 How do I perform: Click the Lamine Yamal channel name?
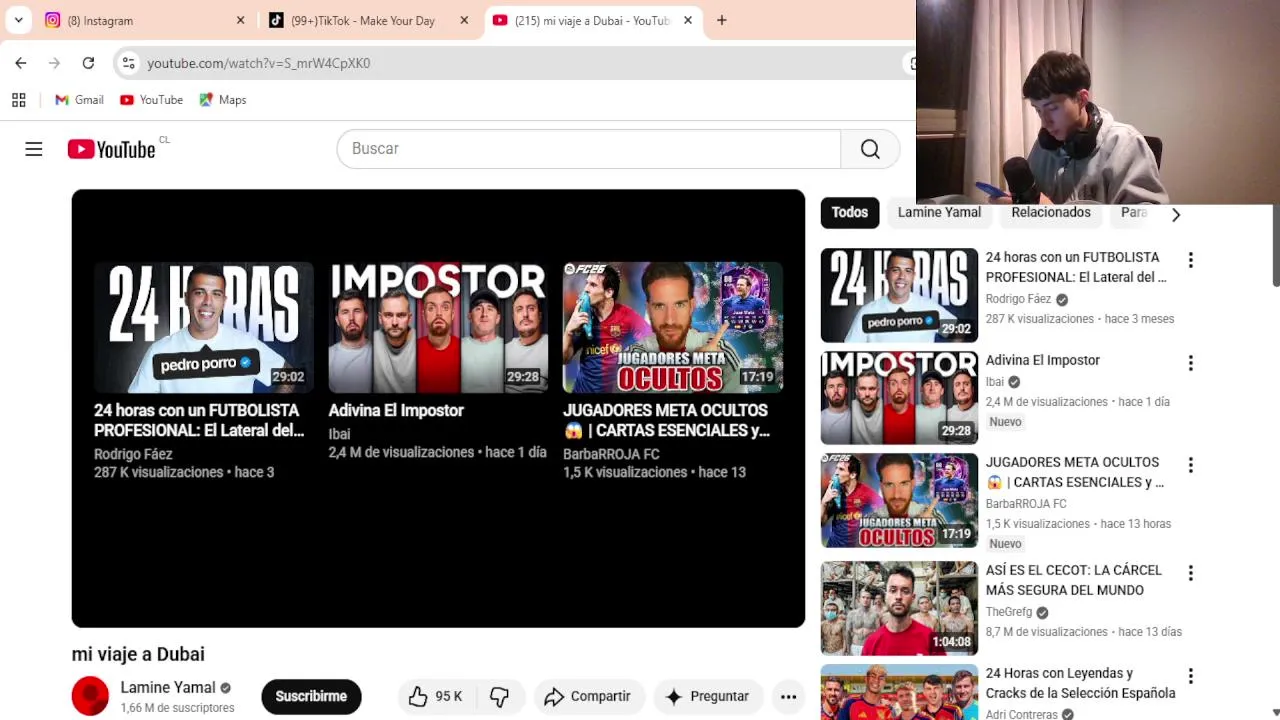[x=168, y=688]
